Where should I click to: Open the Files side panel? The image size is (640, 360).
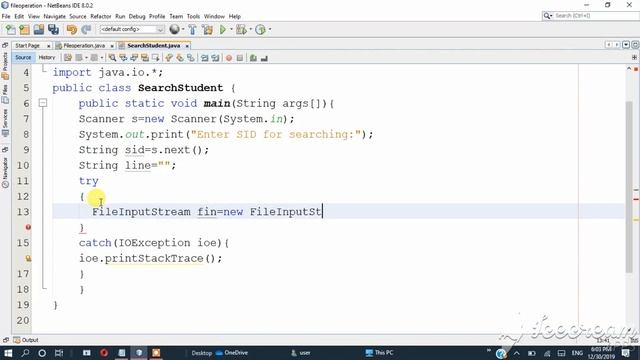point(5,94)
